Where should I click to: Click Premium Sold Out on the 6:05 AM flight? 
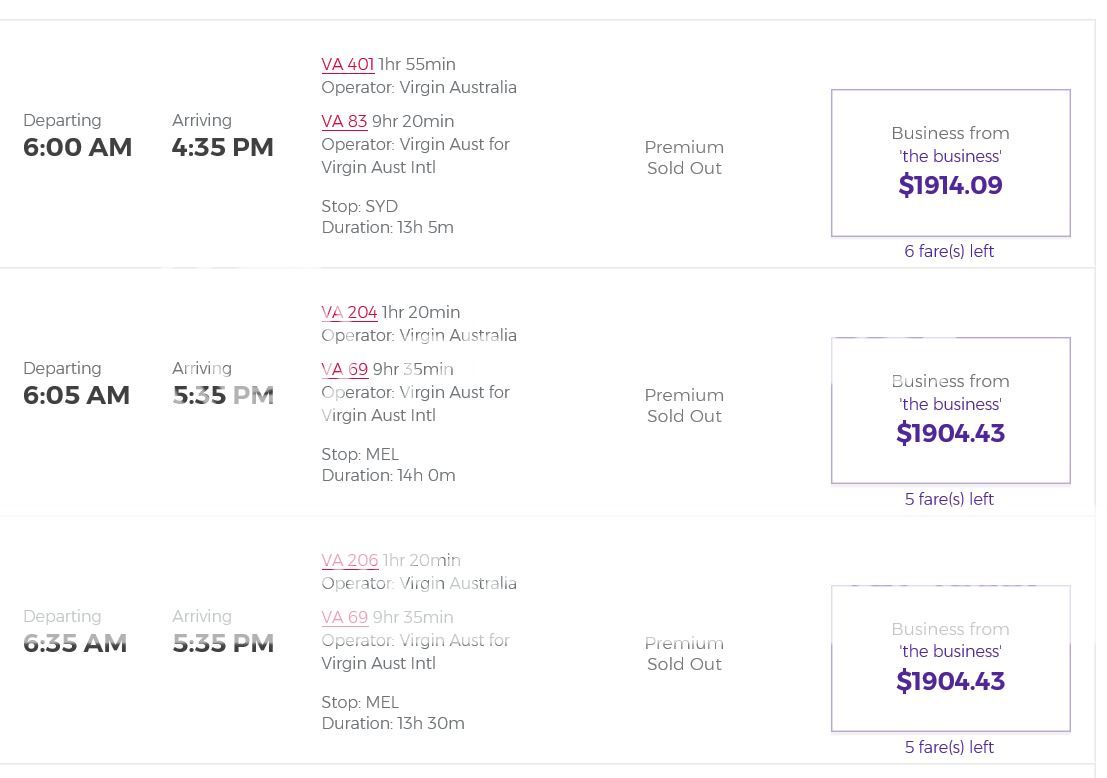(x=684, y=406)
